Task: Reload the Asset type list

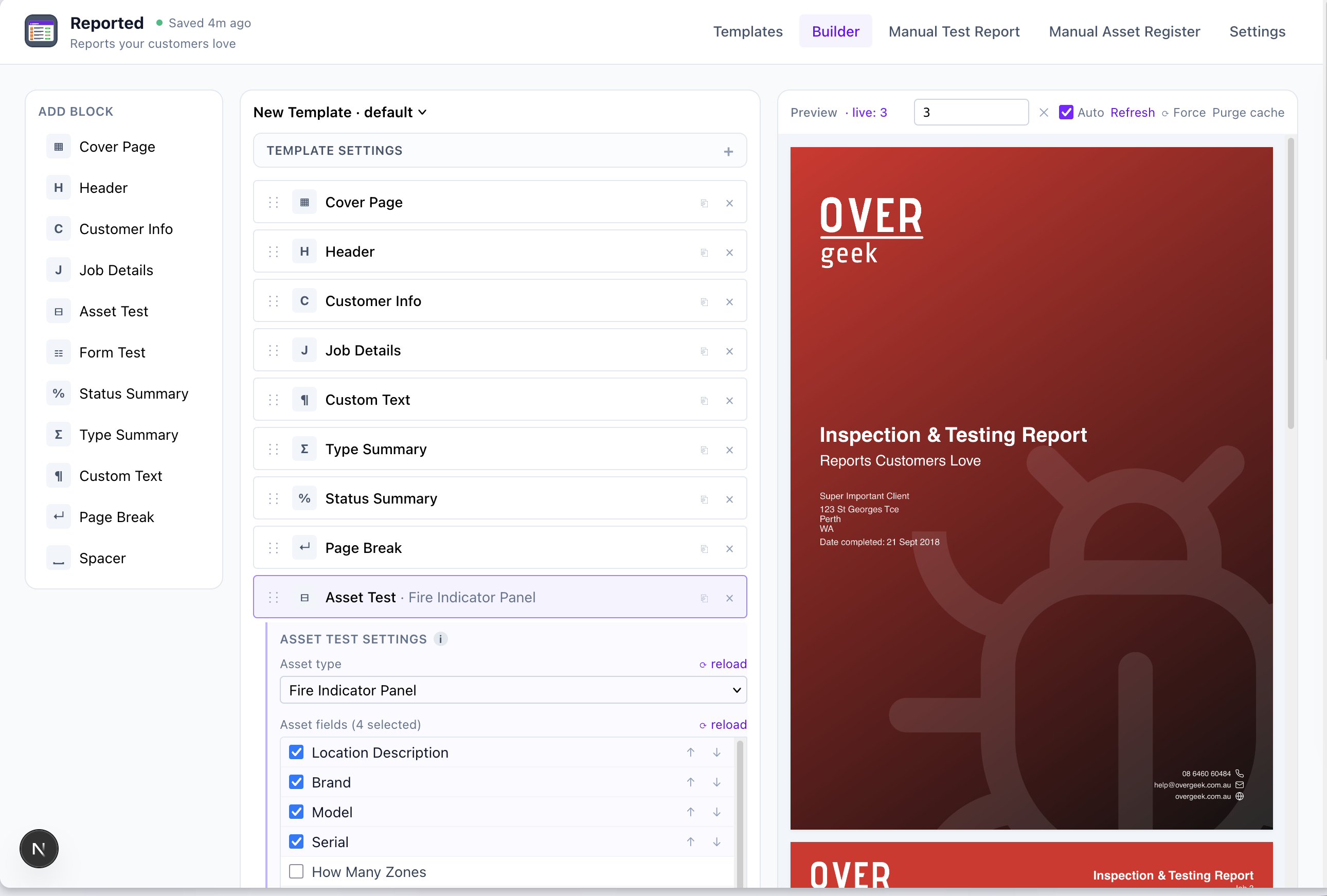Action: pos(723,664)
